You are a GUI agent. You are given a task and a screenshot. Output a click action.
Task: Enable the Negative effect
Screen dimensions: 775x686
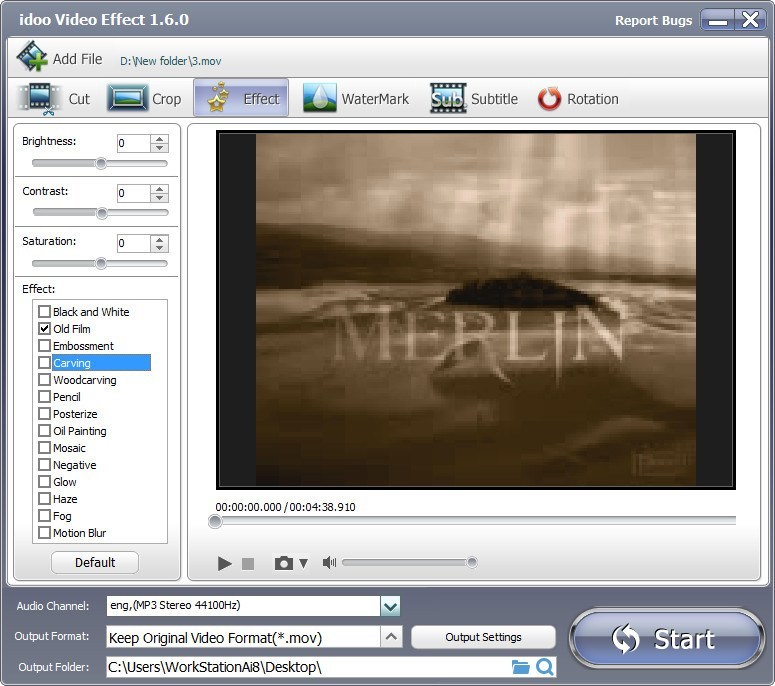pos(44,464)
